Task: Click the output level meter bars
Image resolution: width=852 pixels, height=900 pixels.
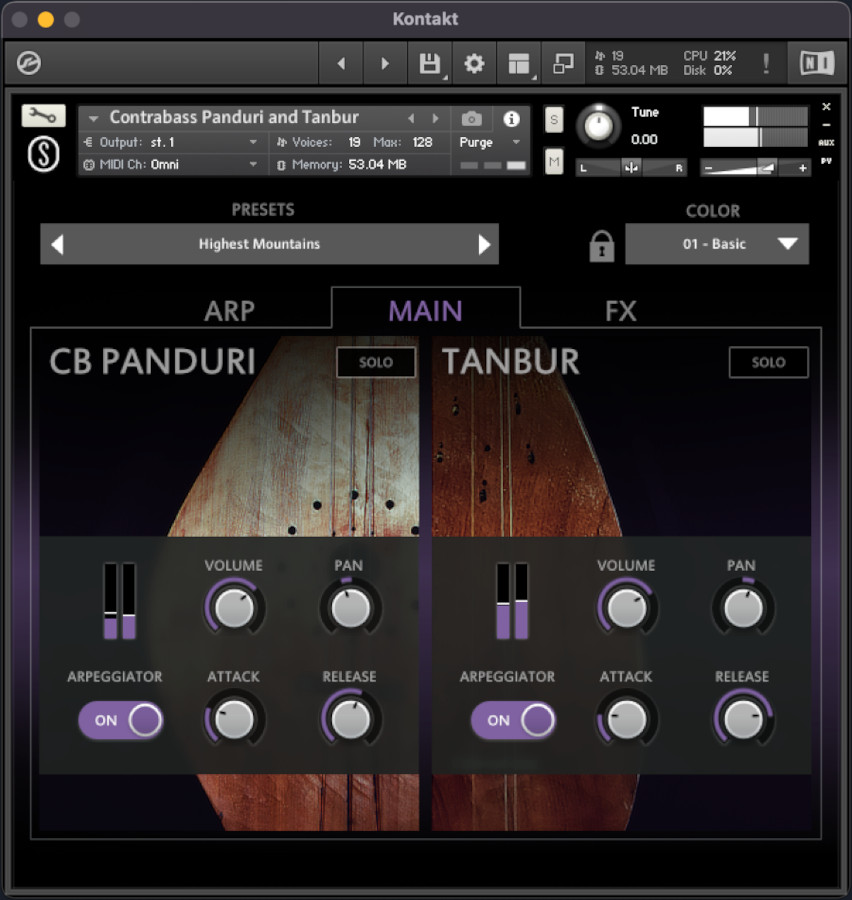Action: (755, 126)
